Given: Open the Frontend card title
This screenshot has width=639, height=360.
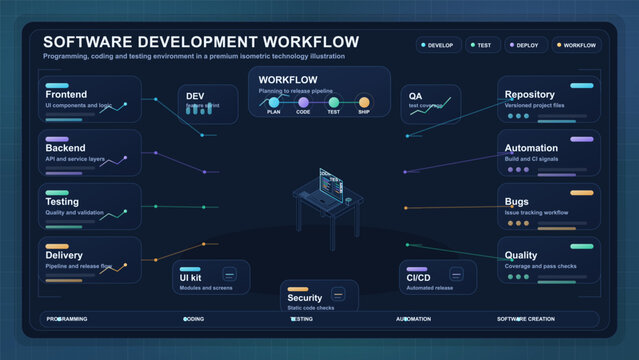Looking at the screenshot, I should 66,95.
